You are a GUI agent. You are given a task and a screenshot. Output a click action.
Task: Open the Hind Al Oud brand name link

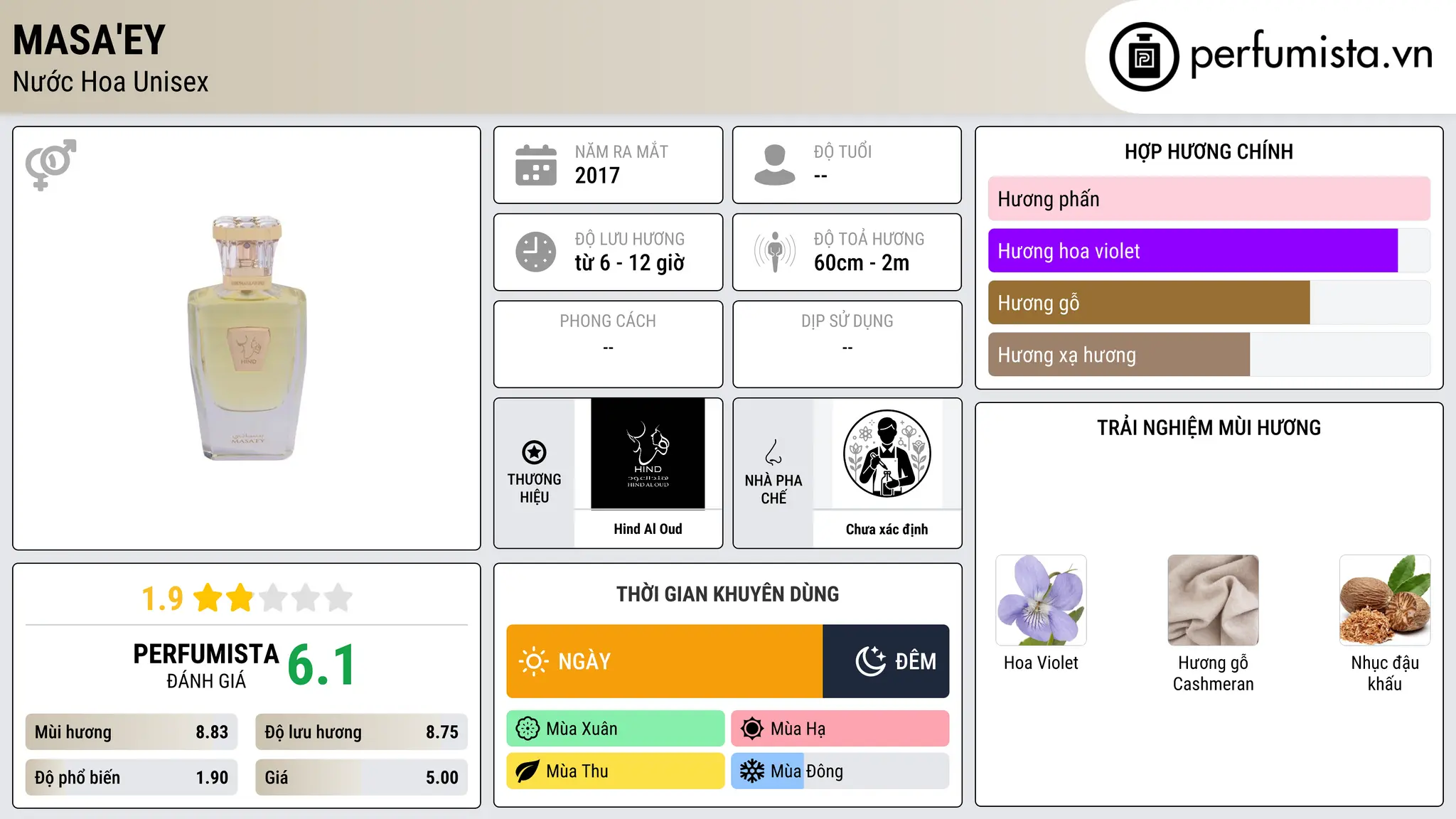click(648, 529)
